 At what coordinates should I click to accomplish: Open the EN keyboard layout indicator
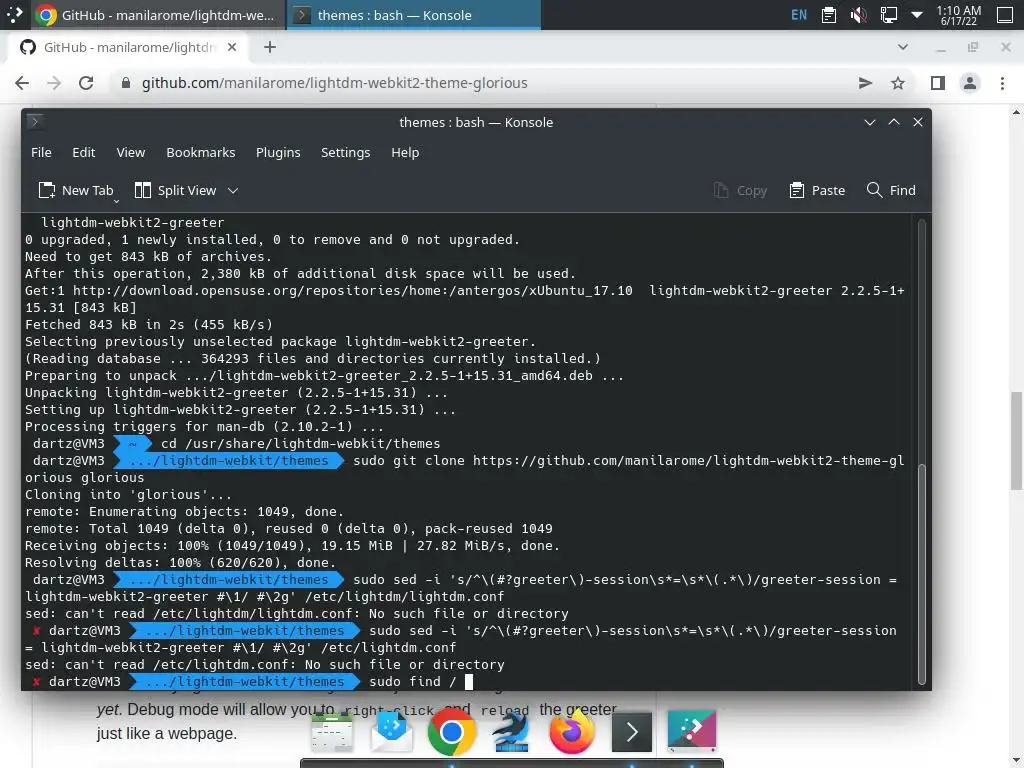[799, 14]
